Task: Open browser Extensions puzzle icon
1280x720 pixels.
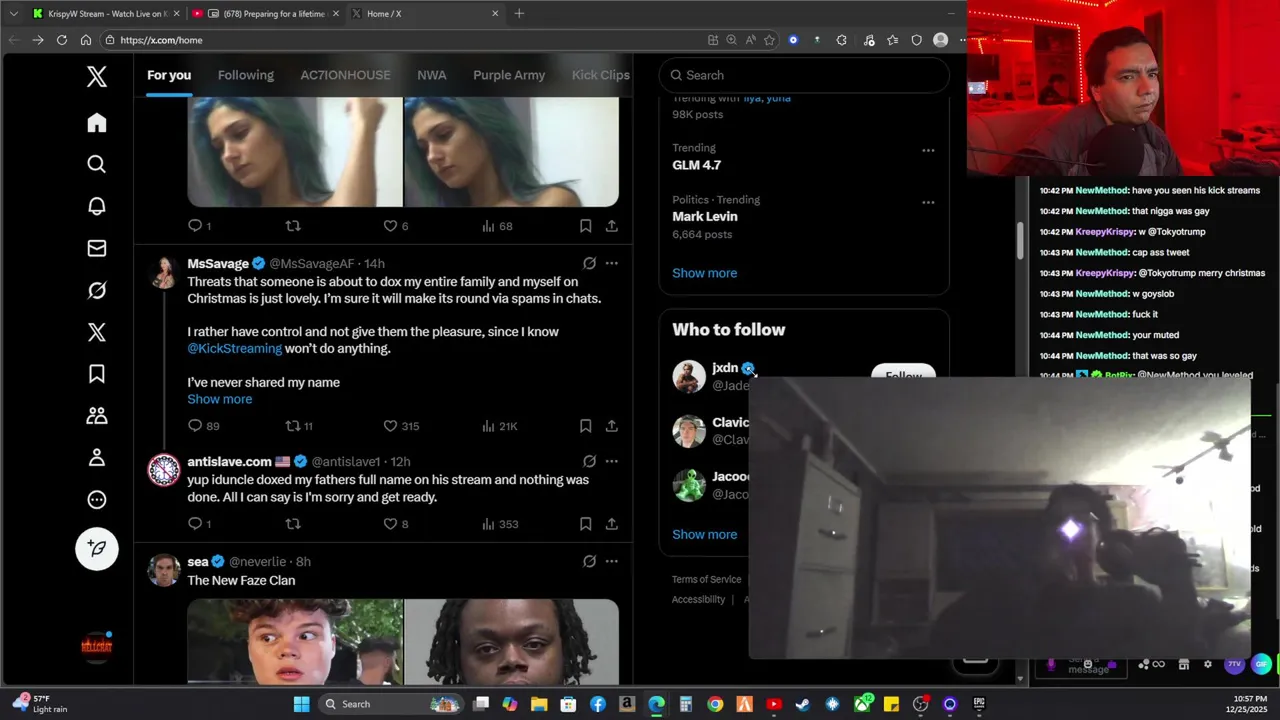Action: click(x=841, y=40)
